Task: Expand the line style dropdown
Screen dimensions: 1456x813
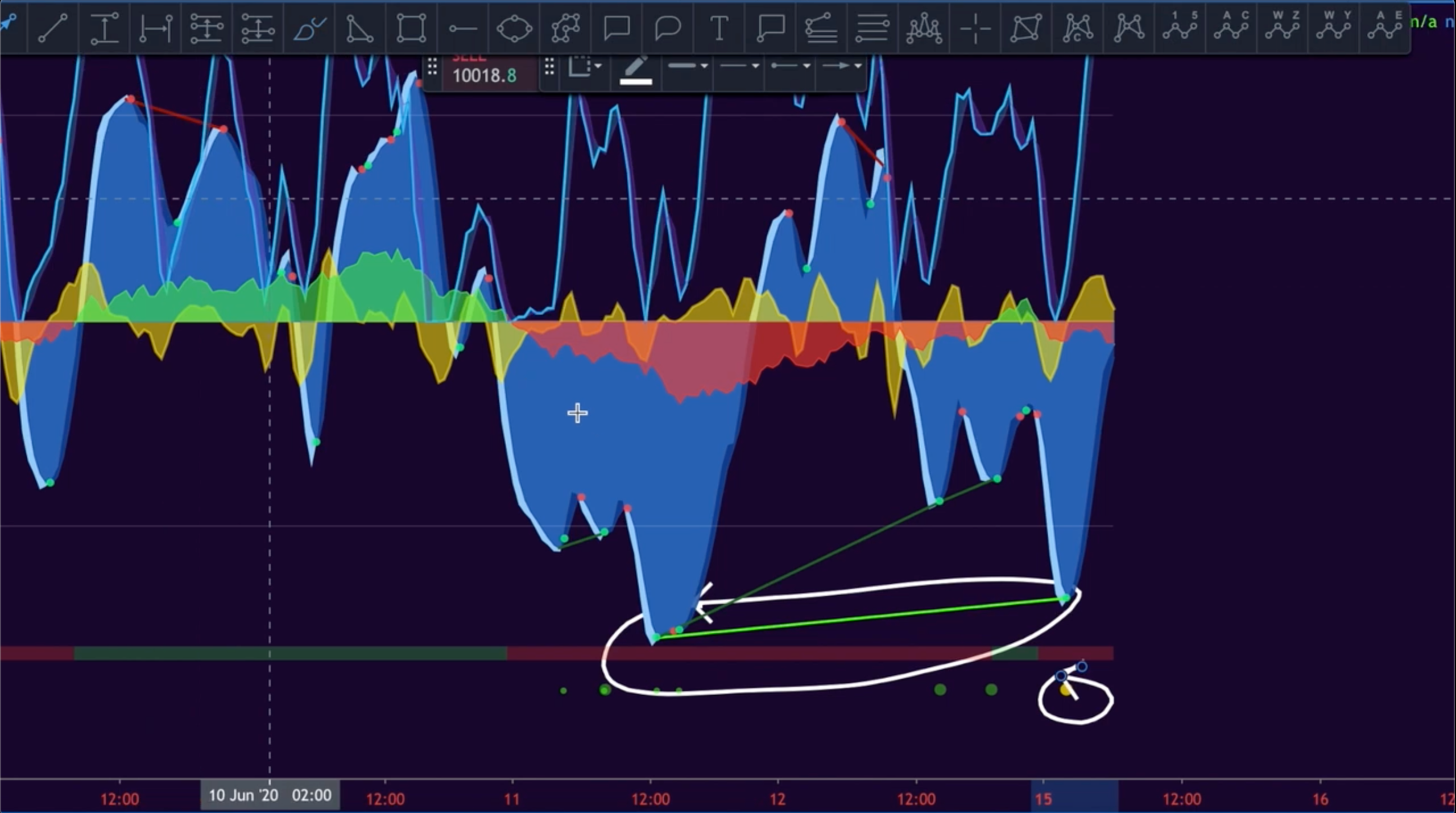Action: pos(739,67)
